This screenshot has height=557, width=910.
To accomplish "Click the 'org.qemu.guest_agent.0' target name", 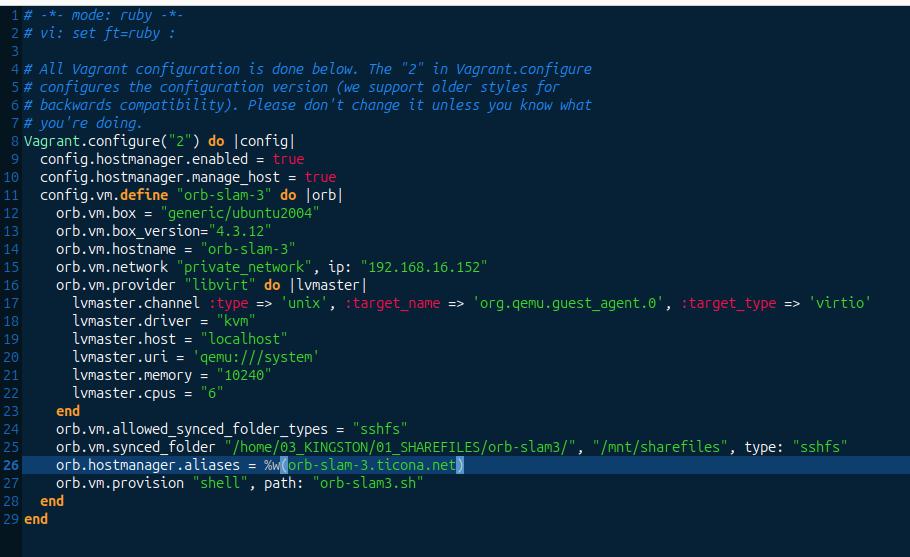I will pyautogui.click(x=569, y=303).
